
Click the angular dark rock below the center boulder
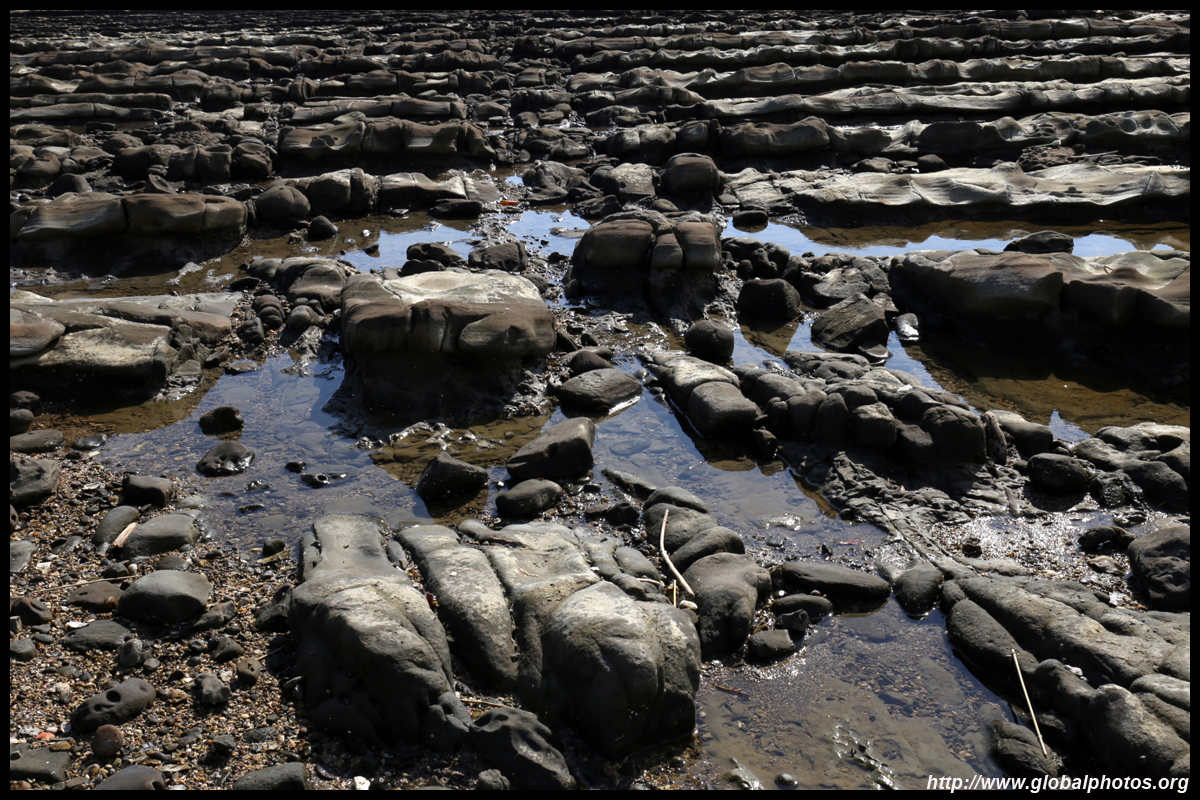click(x=554, y=451)
